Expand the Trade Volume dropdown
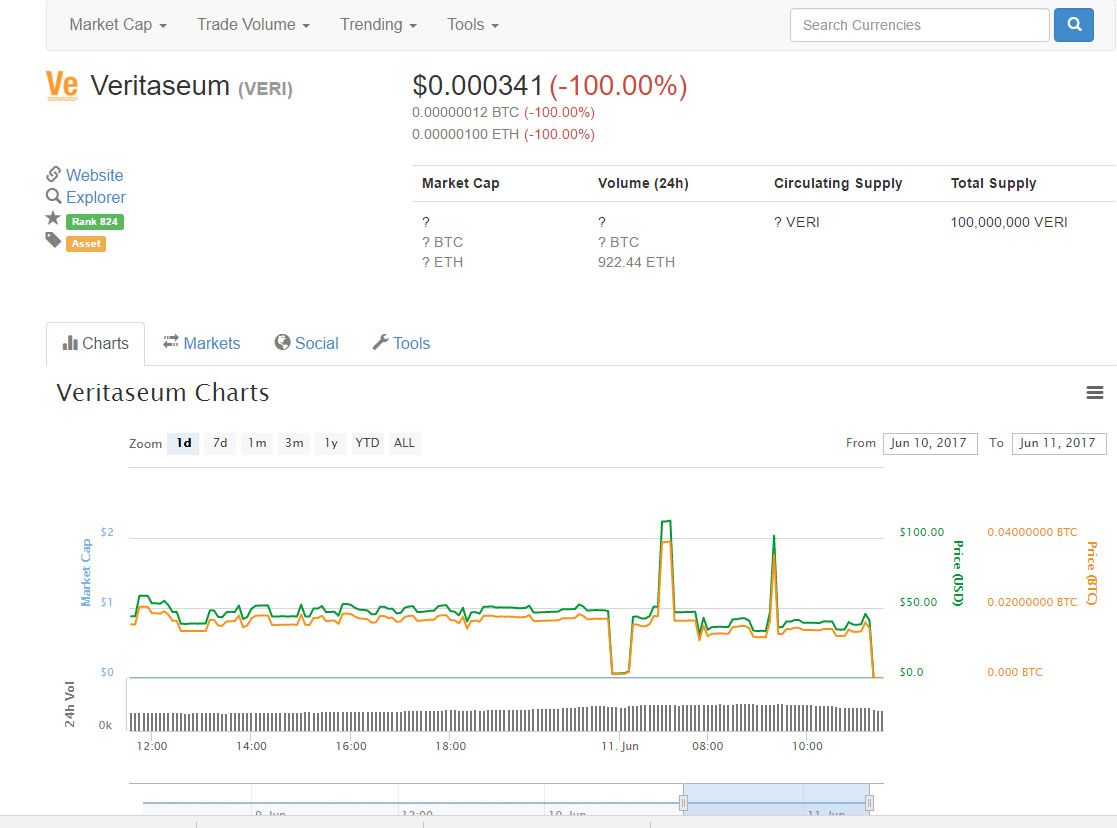The image size is (1117, 828). tap(254, 25)
